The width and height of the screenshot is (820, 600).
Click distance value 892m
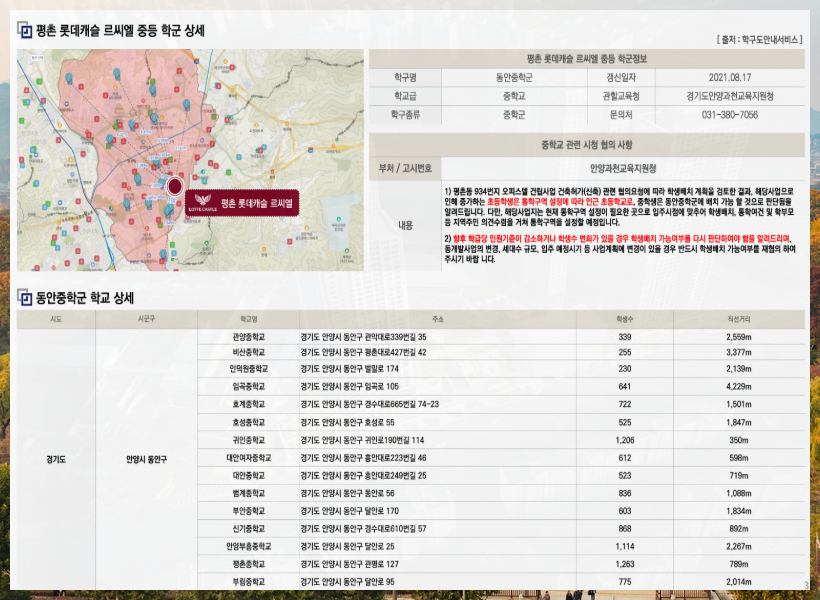click(738, 529)
